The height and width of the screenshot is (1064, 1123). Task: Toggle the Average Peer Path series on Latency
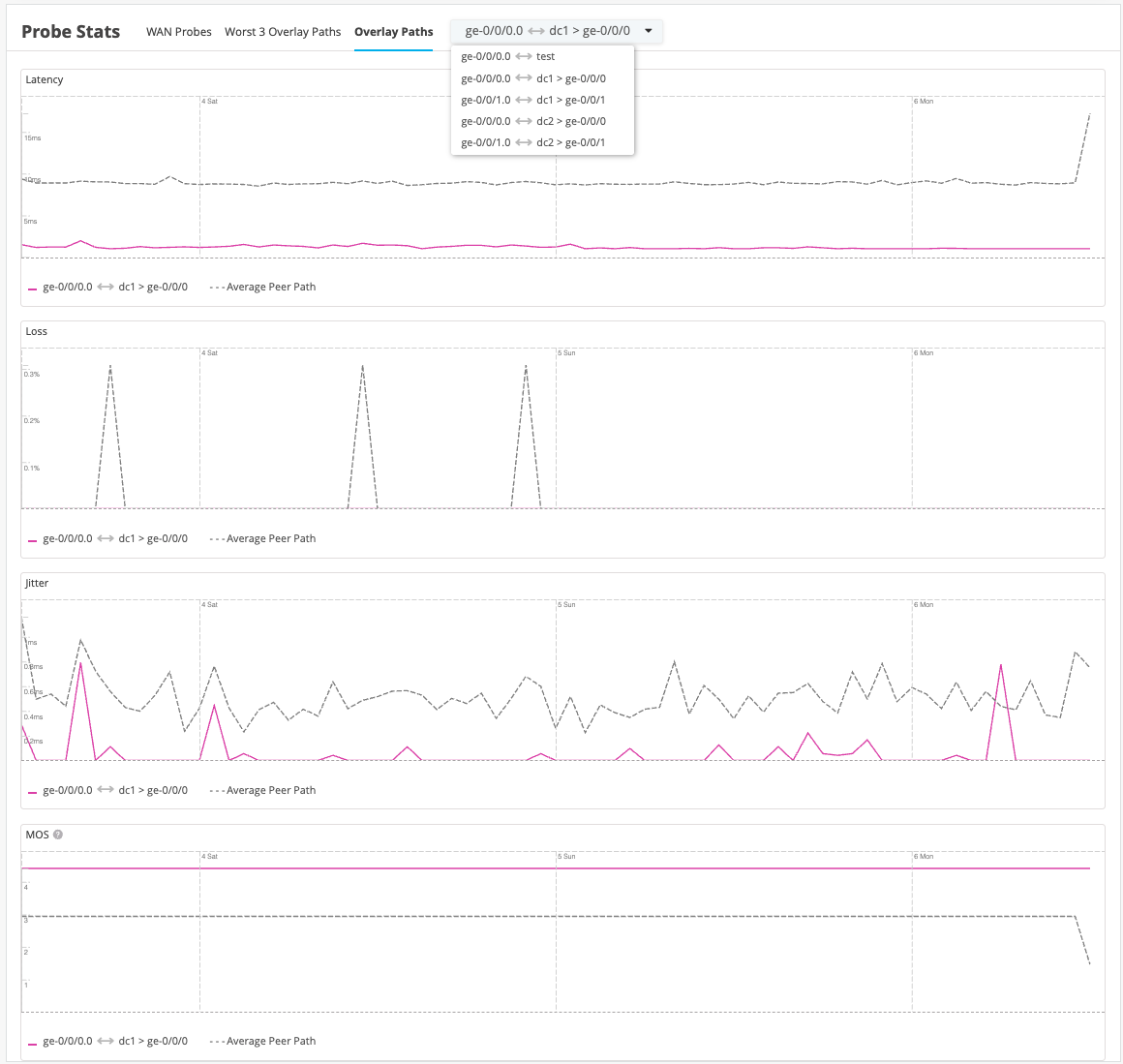[262, 287]
